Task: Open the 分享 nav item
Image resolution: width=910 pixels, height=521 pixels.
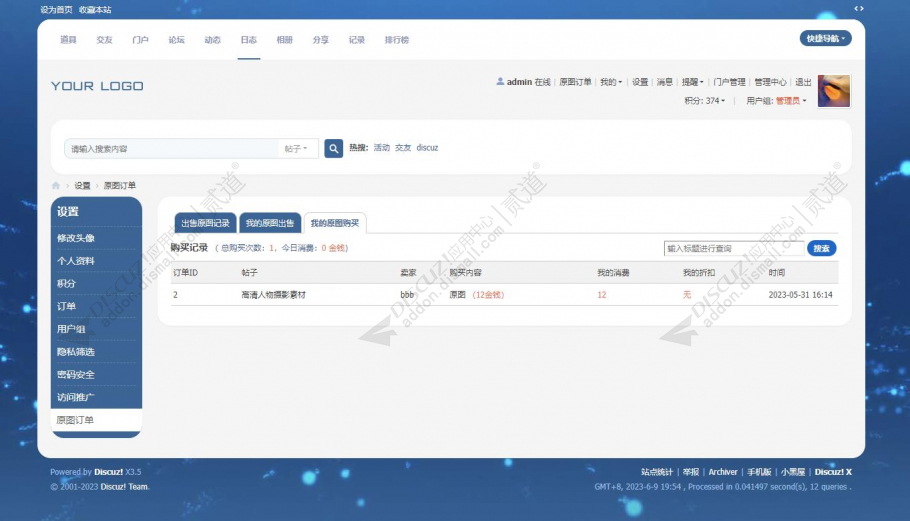Action: pos(320,39)
